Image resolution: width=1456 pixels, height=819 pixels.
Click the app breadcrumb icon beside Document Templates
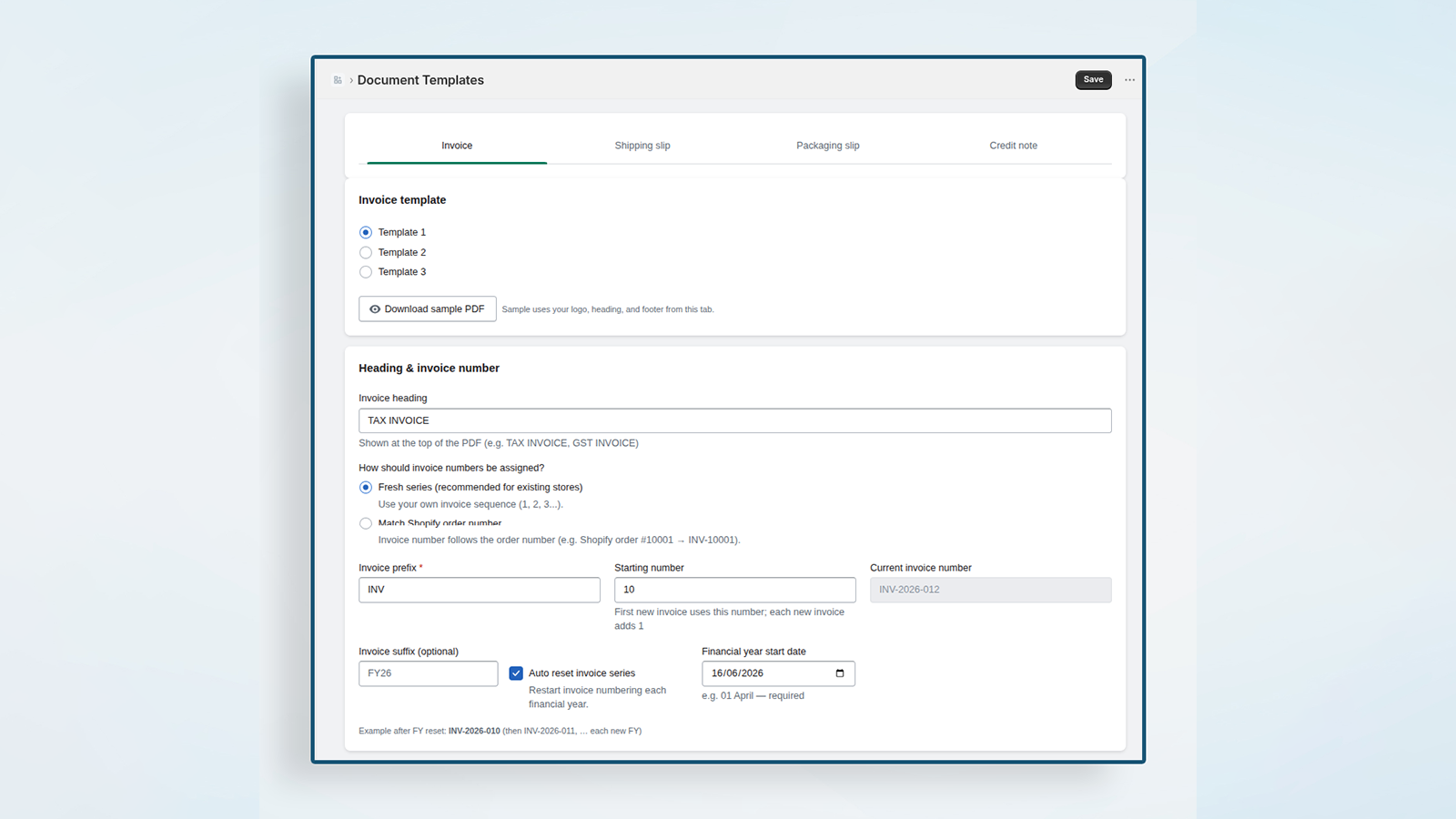(338, 80)
